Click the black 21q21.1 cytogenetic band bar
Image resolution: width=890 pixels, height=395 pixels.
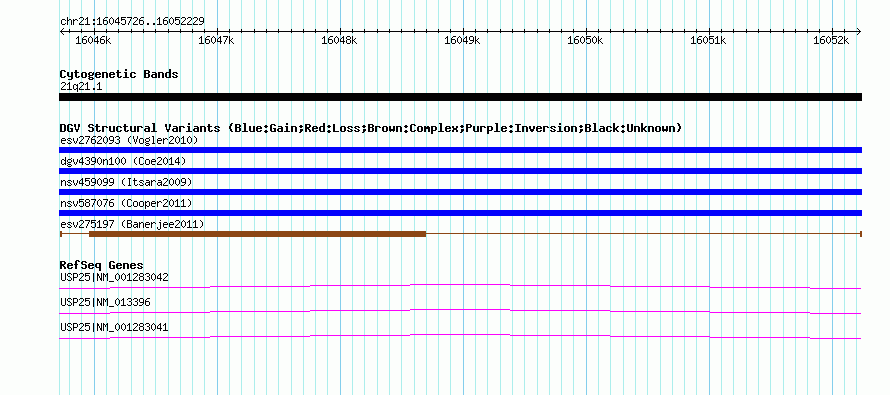coord(460,97)
